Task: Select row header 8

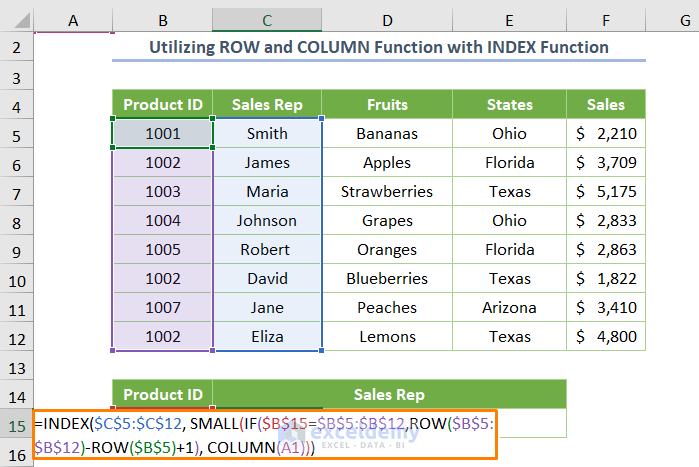Action: [17, 221]
